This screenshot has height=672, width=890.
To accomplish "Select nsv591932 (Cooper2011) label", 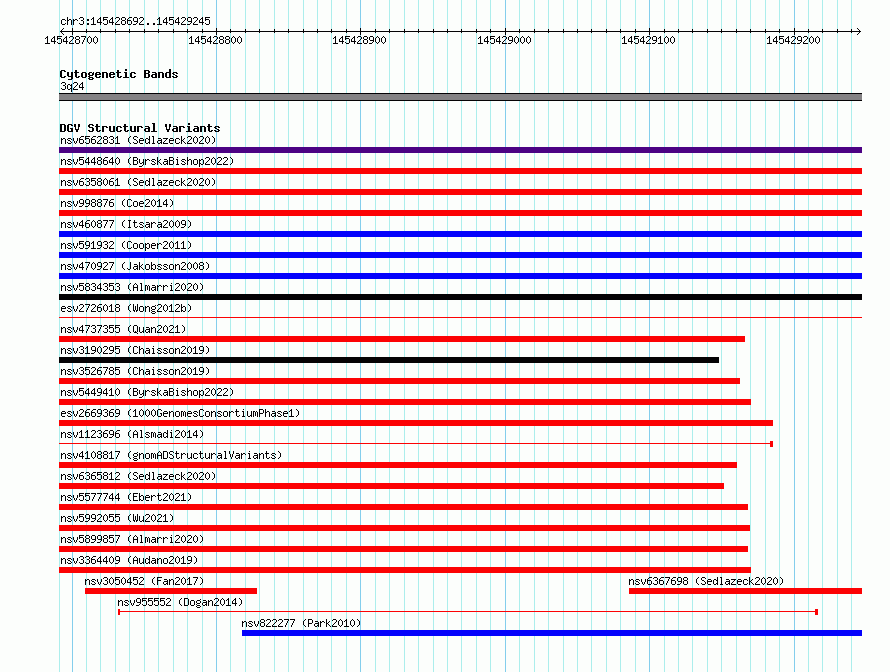I will 126,245.
